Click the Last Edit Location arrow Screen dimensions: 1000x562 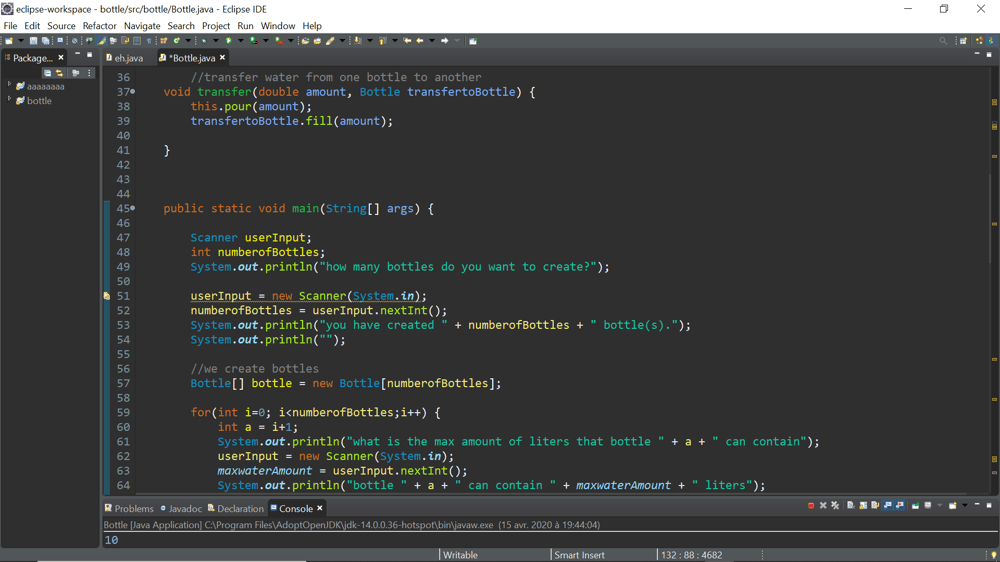[407, 41]
